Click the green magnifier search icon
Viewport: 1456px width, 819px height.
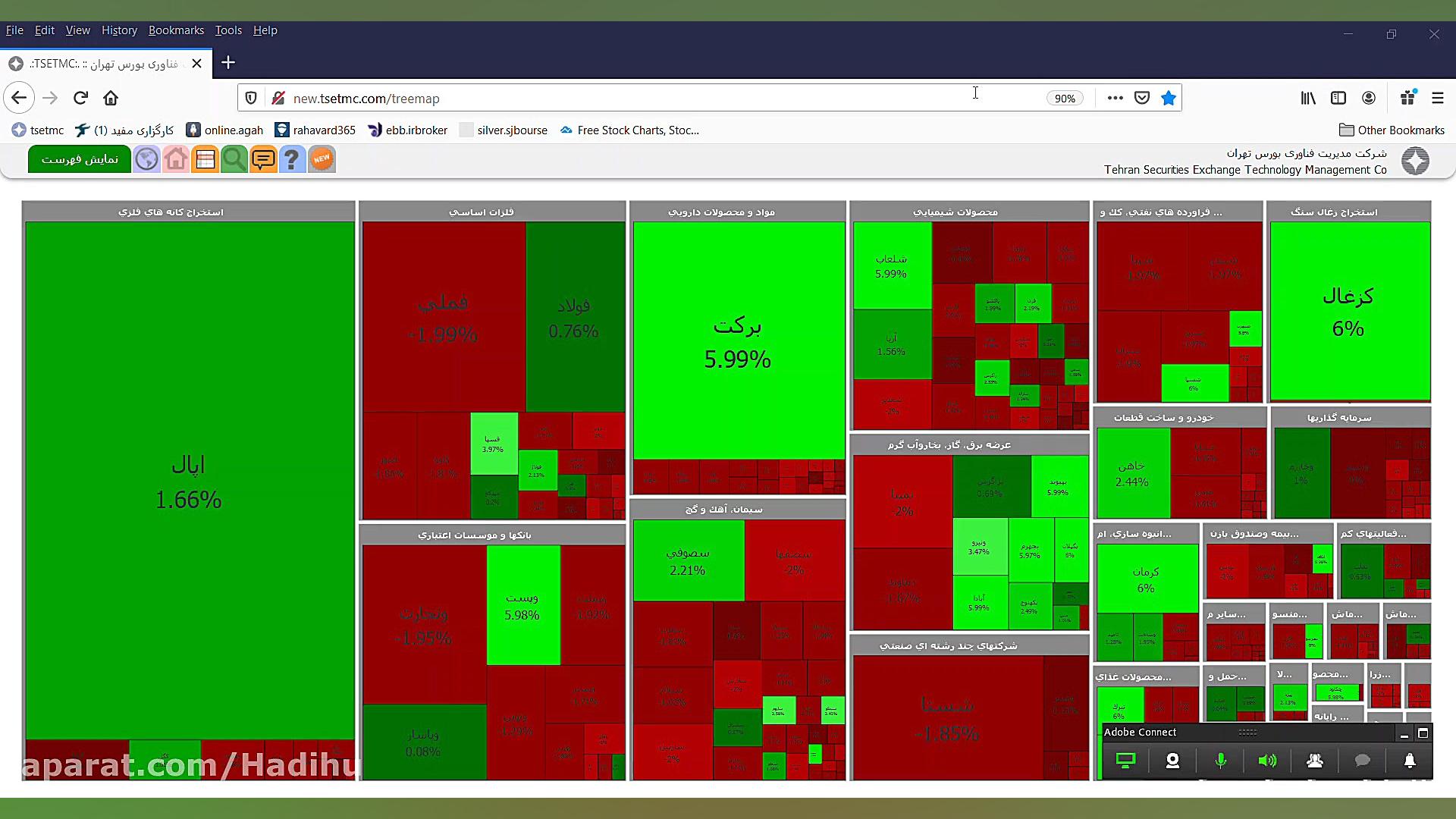(x=234, y=159)
